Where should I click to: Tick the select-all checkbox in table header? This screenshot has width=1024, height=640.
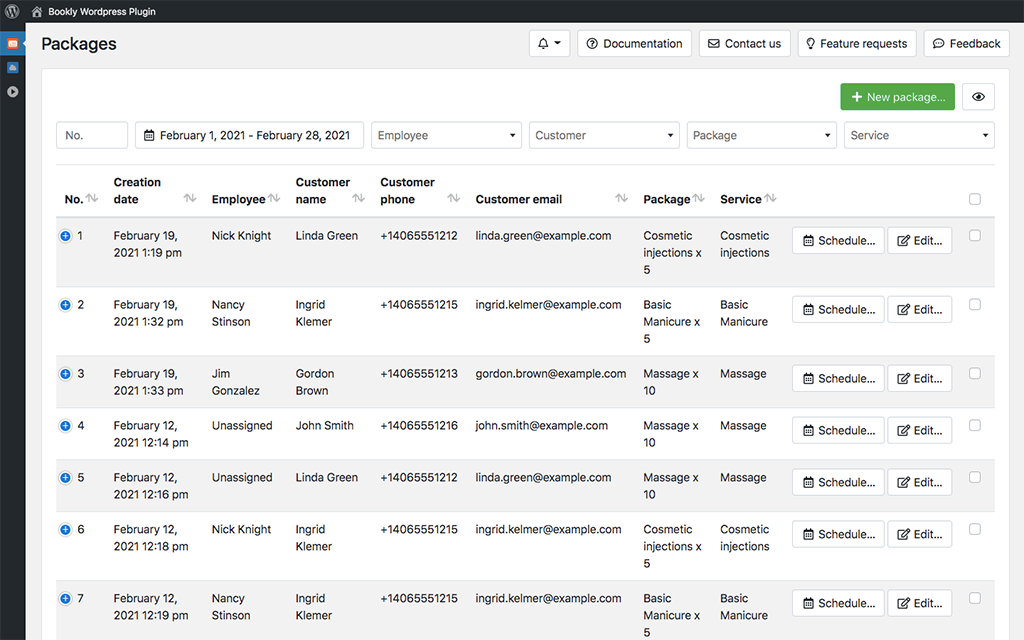tap(975, 199)
